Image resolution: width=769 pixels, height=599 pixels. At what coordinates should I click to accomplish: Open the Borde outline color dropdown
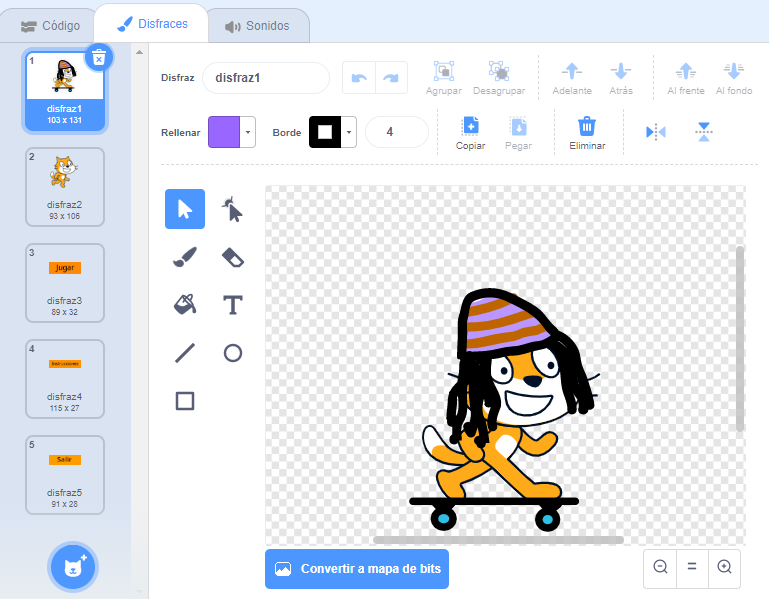349,132
